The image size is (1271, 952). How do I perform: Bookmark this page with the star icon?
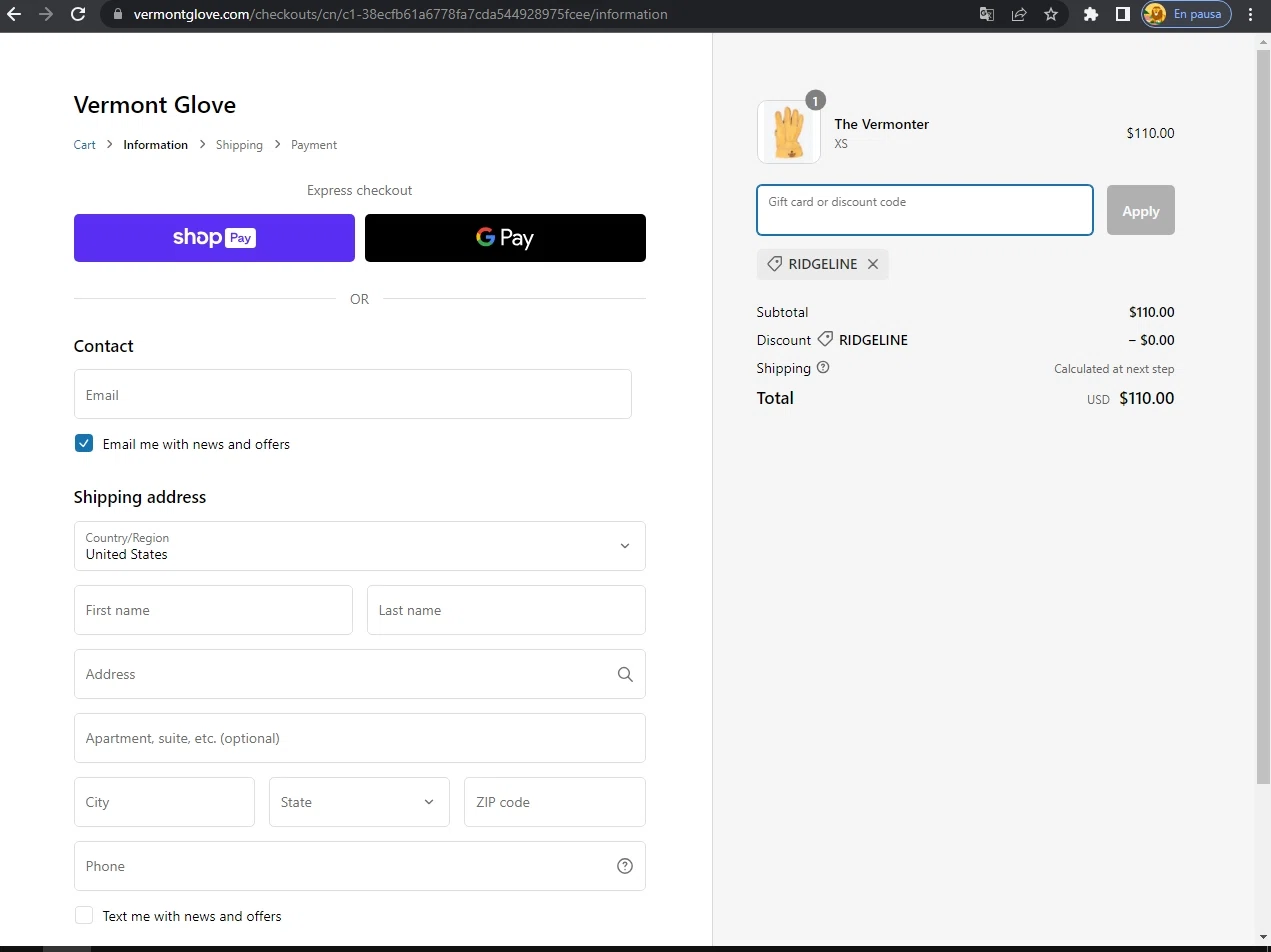pyautogui.click(x=1051, y=14)
